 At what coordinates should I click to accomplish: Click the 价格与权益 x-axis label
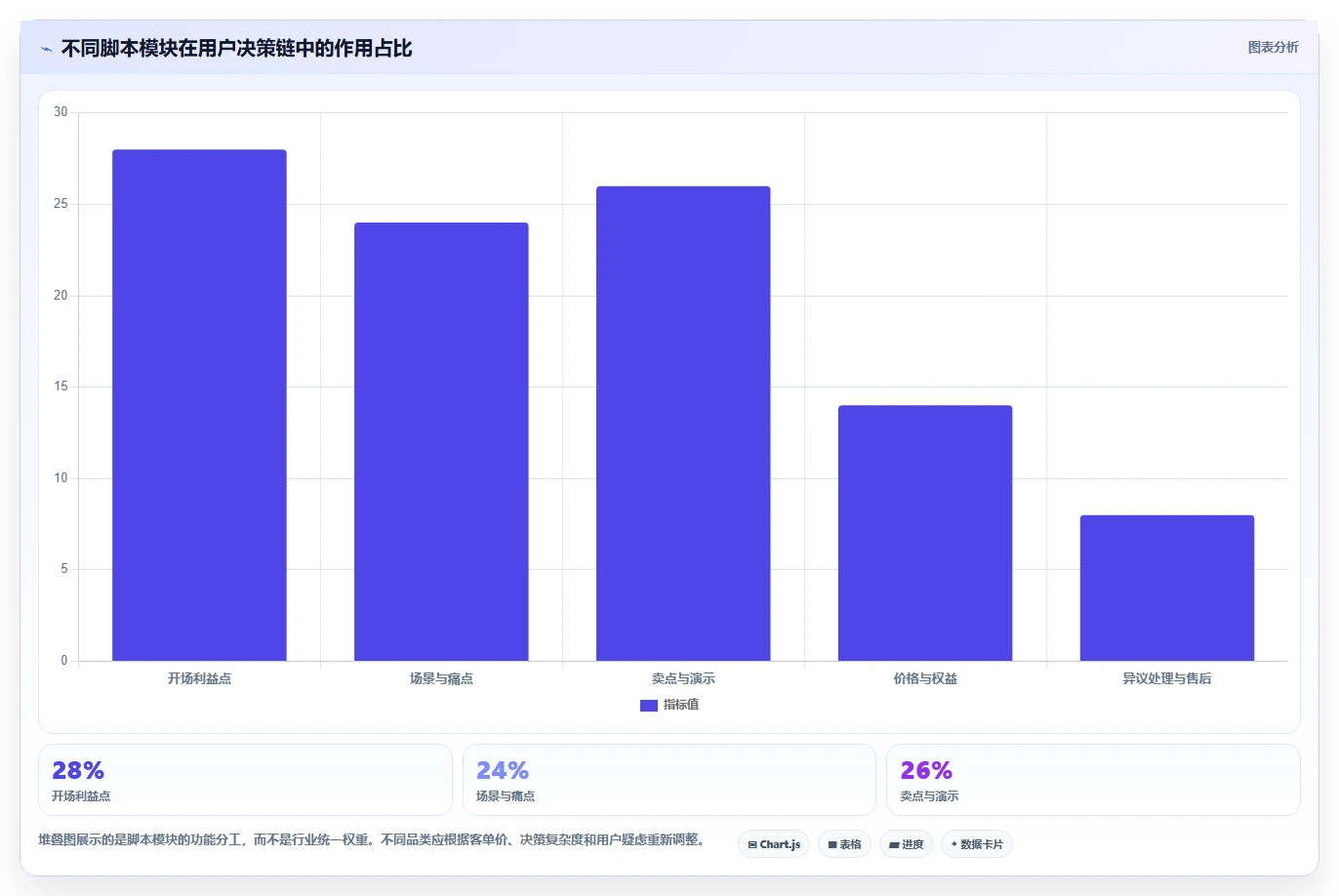pos(925,678)
